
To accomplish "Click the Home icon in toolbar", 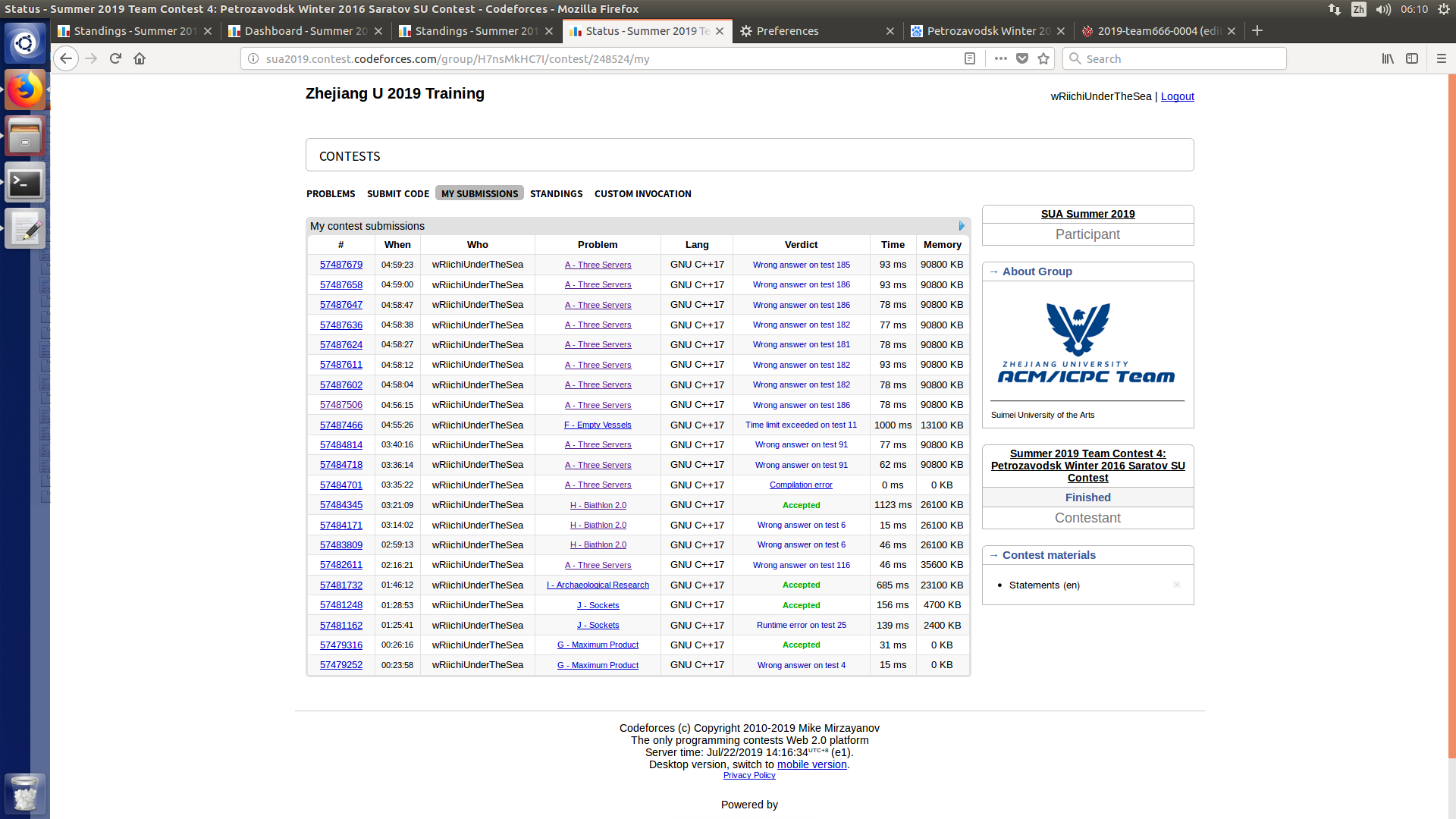I will tap(140, 58).
